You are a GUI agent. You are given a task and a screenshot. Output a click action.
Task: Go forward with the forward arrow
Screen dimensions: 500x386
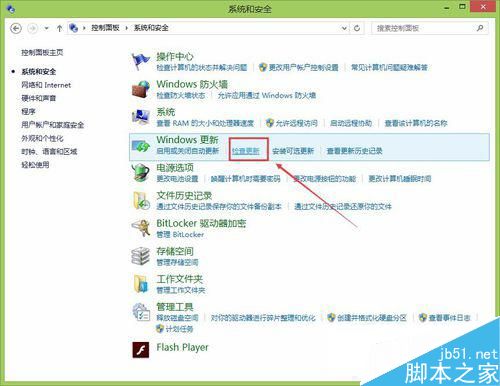pos(32,28)
